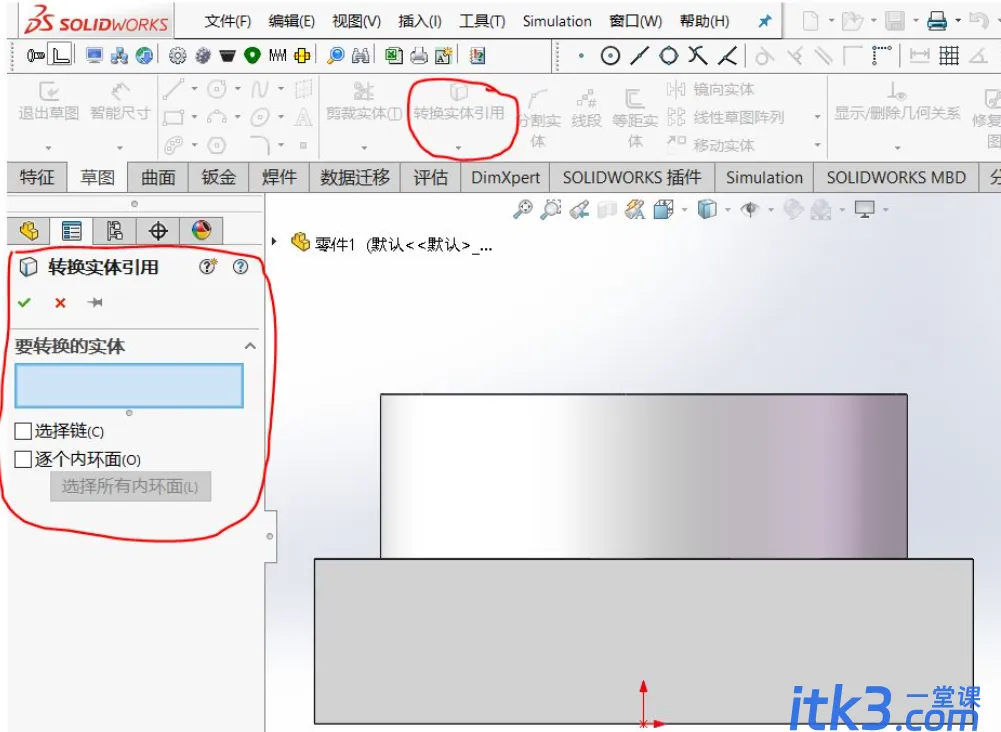Open dropdown under Convert Entities (转换实体引用)
1001x732 pixels.
click(458, 148)
